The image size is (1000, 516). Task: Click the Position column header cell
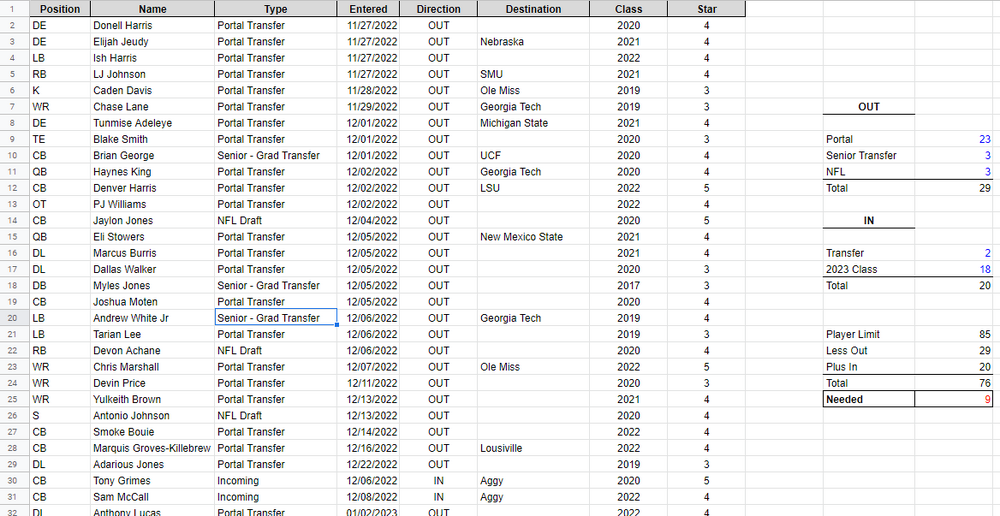tap(59, 9)
